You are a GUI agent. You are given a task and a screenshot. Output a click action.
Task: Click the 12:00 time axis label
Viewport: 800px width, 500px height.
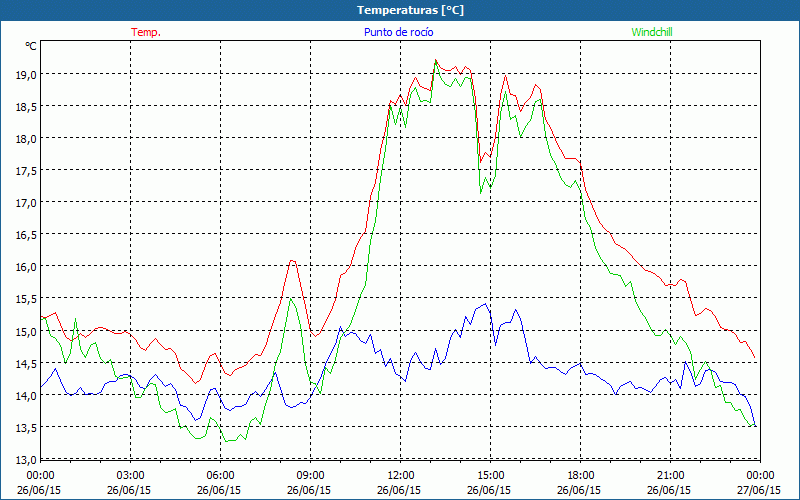pos(401,475)
